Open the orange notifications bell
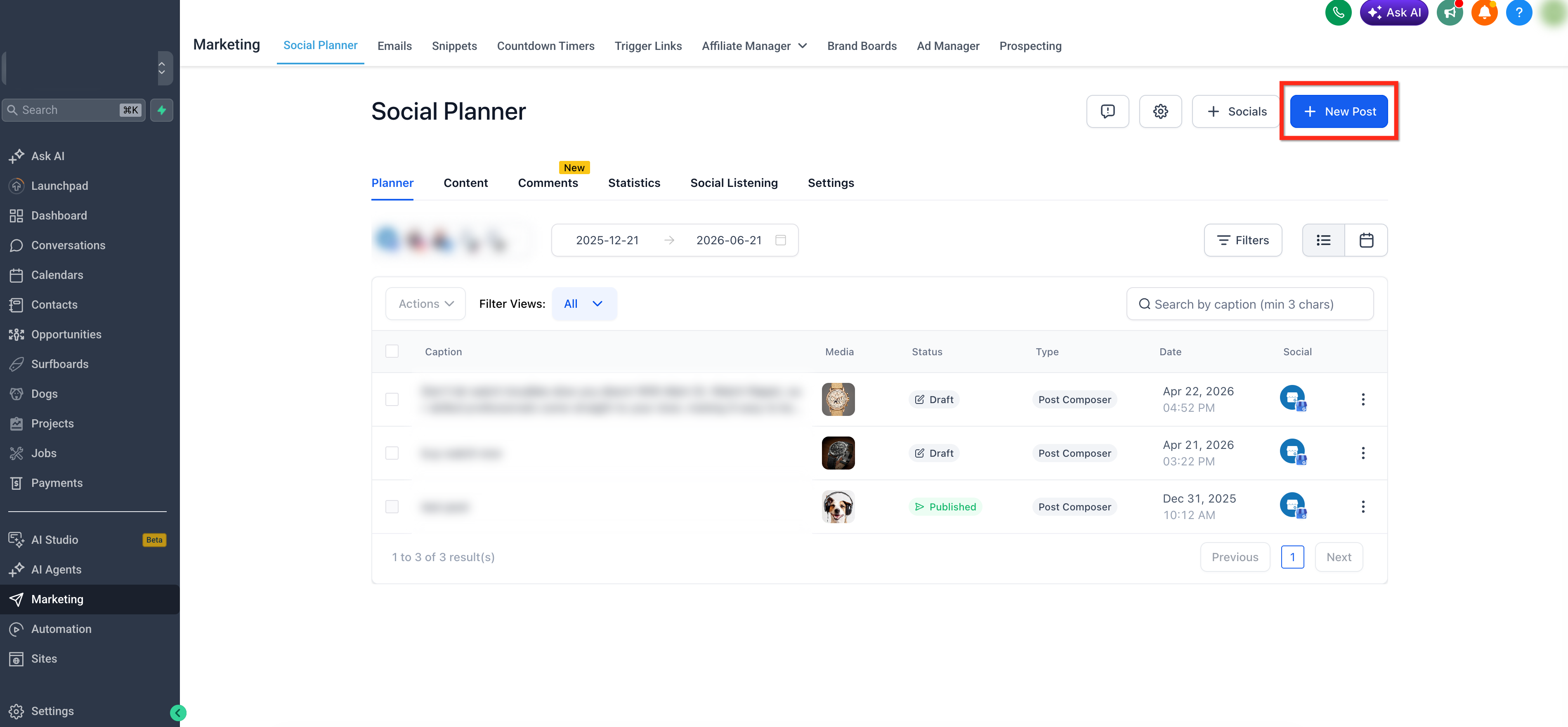 (1484, 12)
